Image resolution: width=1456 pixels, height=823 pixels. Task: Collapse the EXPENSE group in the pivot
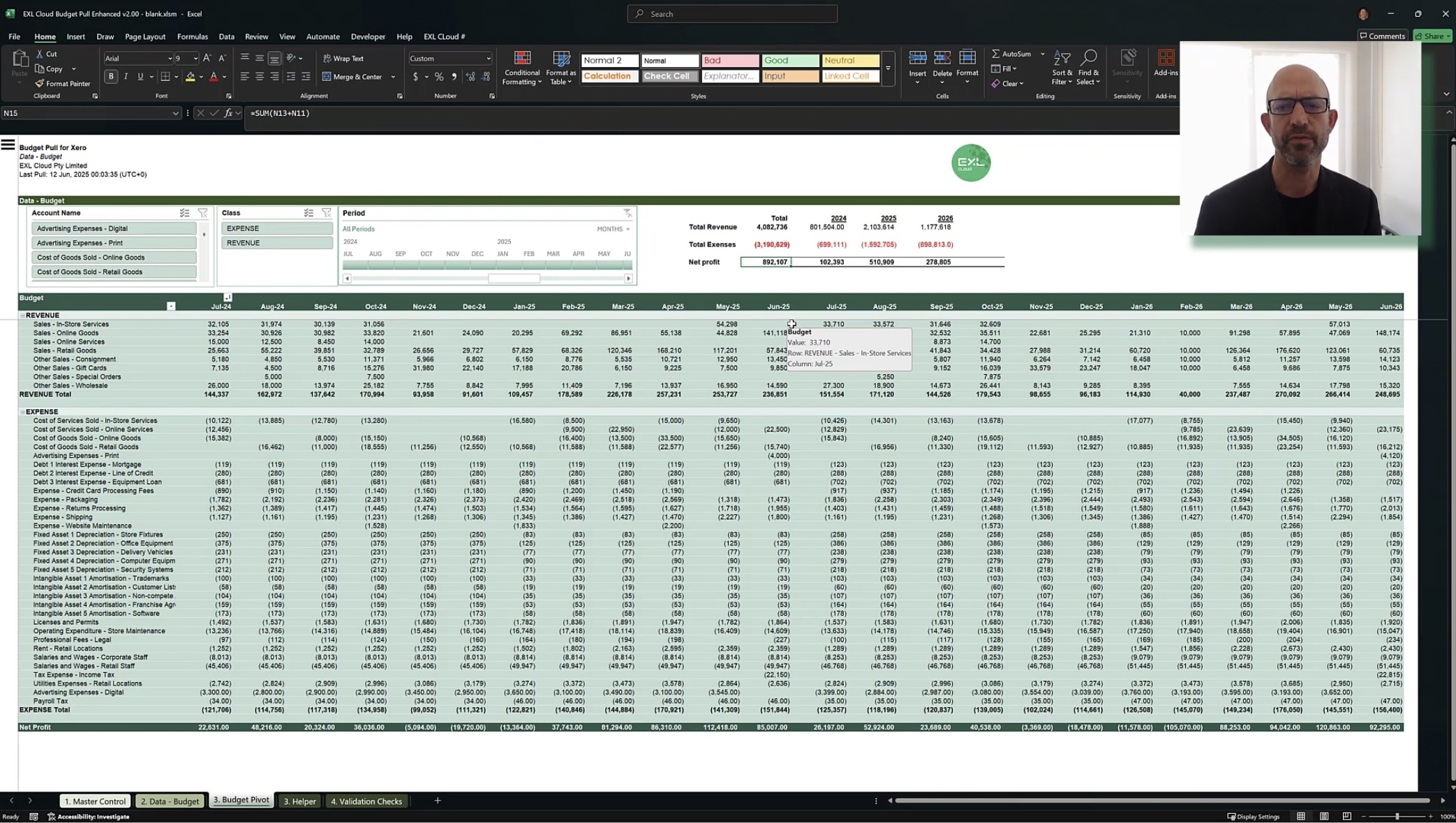22,412
